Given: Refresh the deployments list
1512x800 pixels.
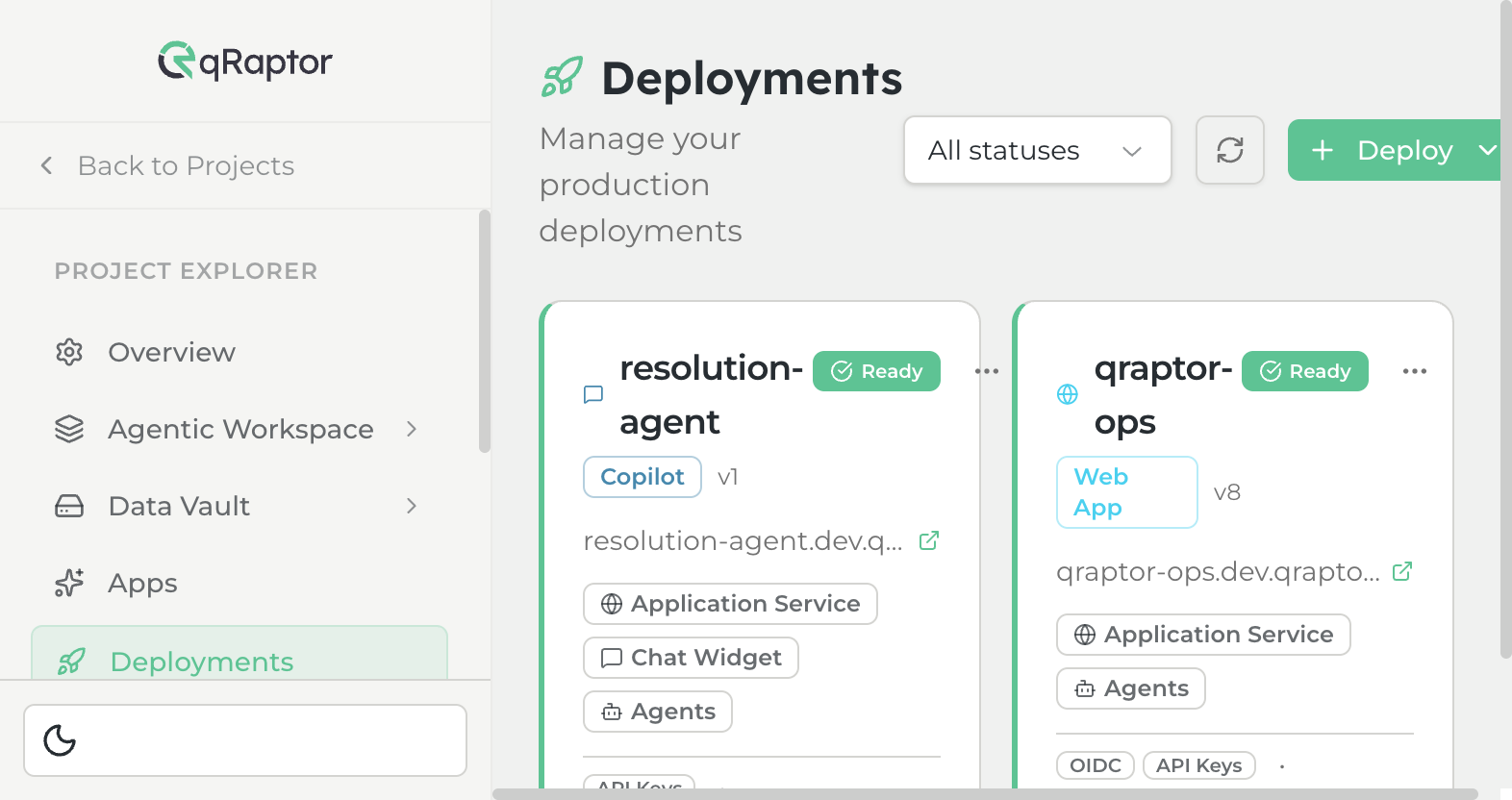Looking at the screenshot, I should [x=1230, y=150].
